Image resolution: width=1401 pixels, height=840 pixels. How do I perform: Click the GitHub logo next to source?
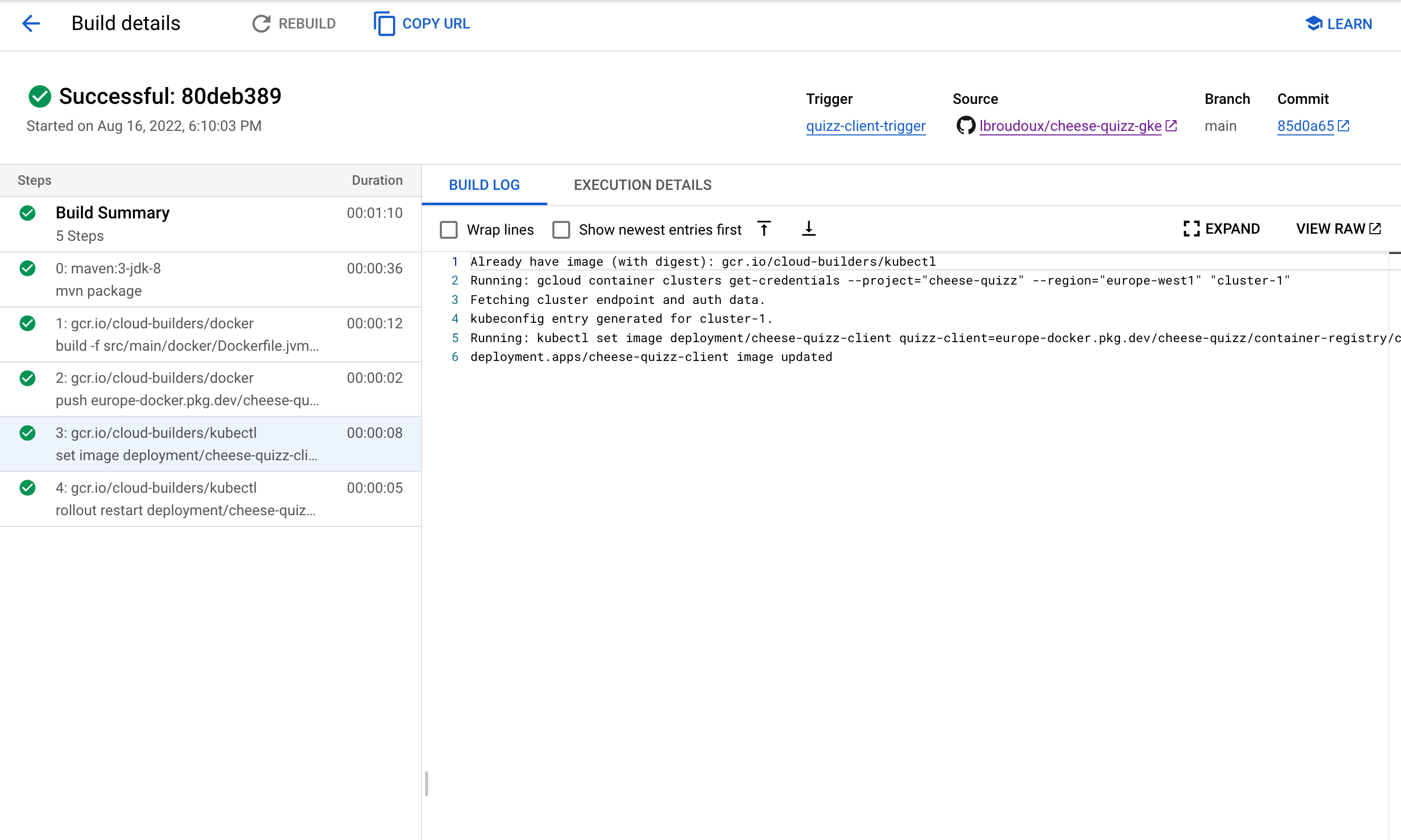pos(965,125)
